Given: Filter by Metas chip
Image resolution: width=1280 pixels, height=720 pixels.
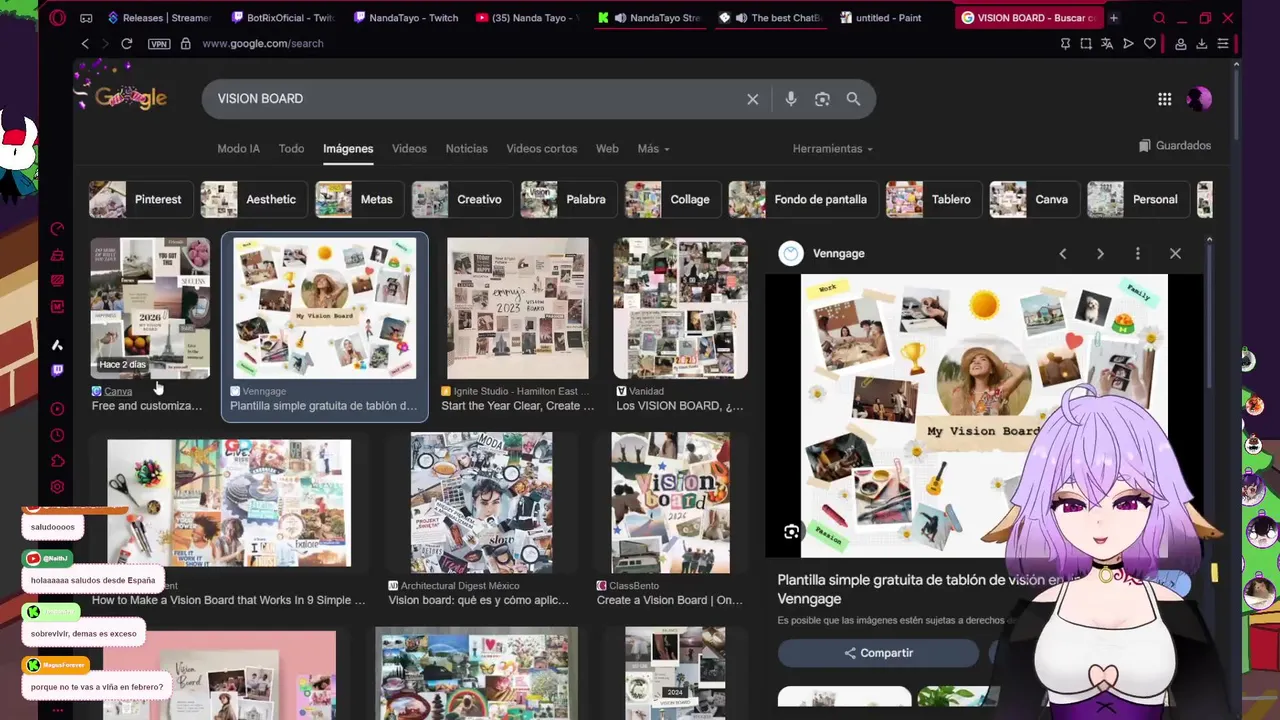Looking at the screenshot, I should pyautogui.click(x=358, y=200).
